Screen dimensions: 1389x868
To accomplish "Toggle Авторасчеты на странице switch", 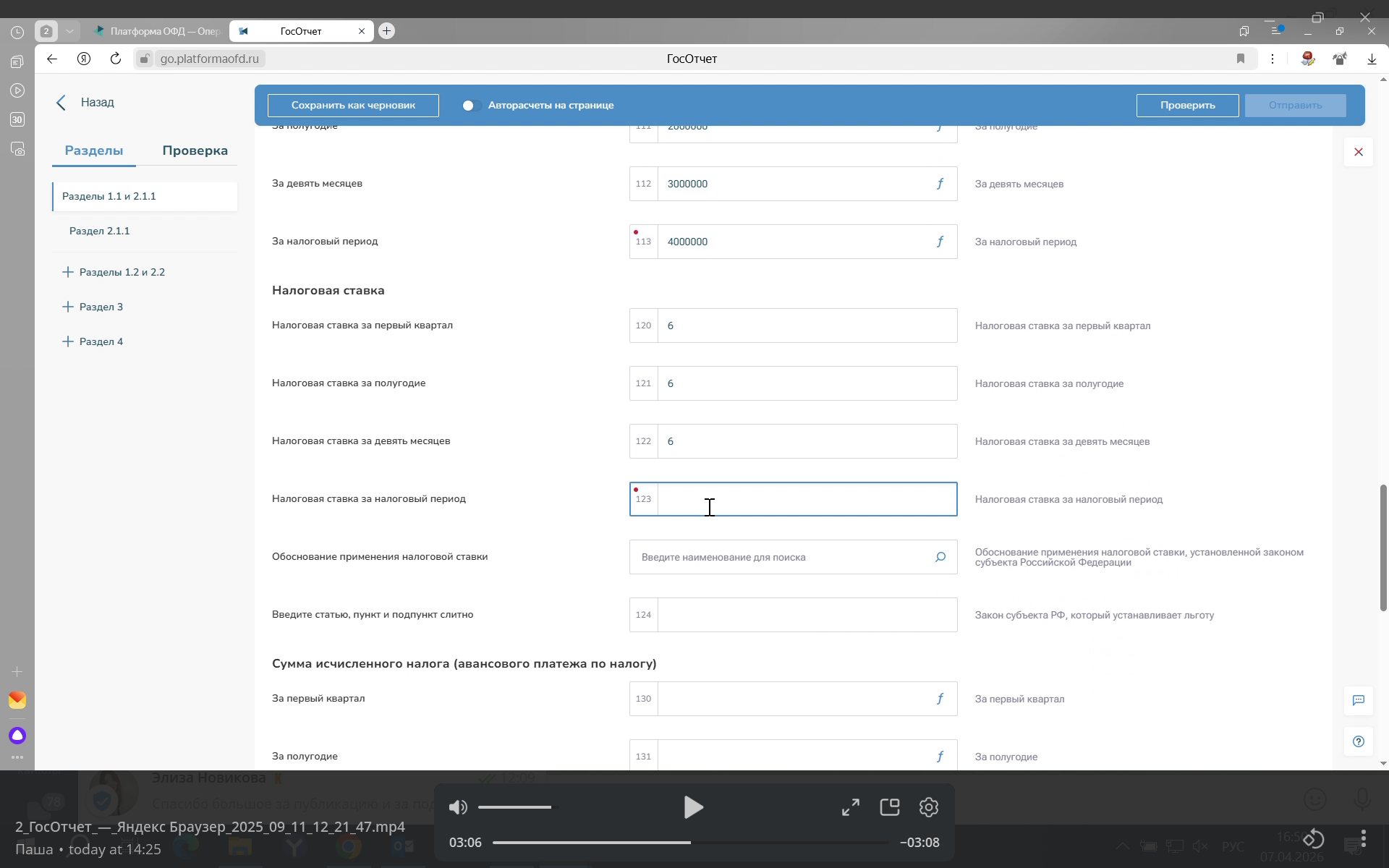I will click(471, 106).
